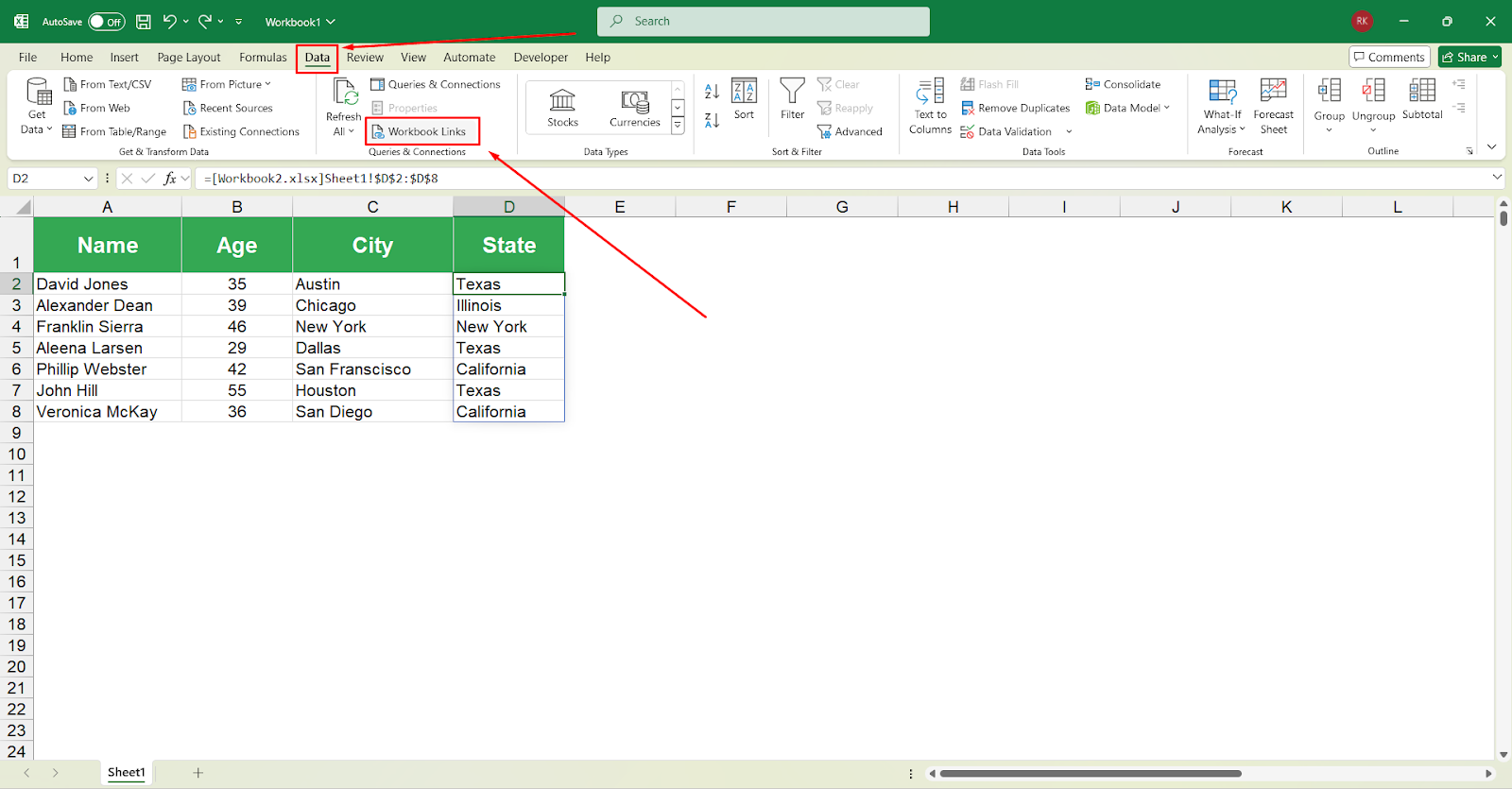Expand the Workbook1 title dropdown
This screenshot has width=1512, height=789.
[x=331, y=22]
